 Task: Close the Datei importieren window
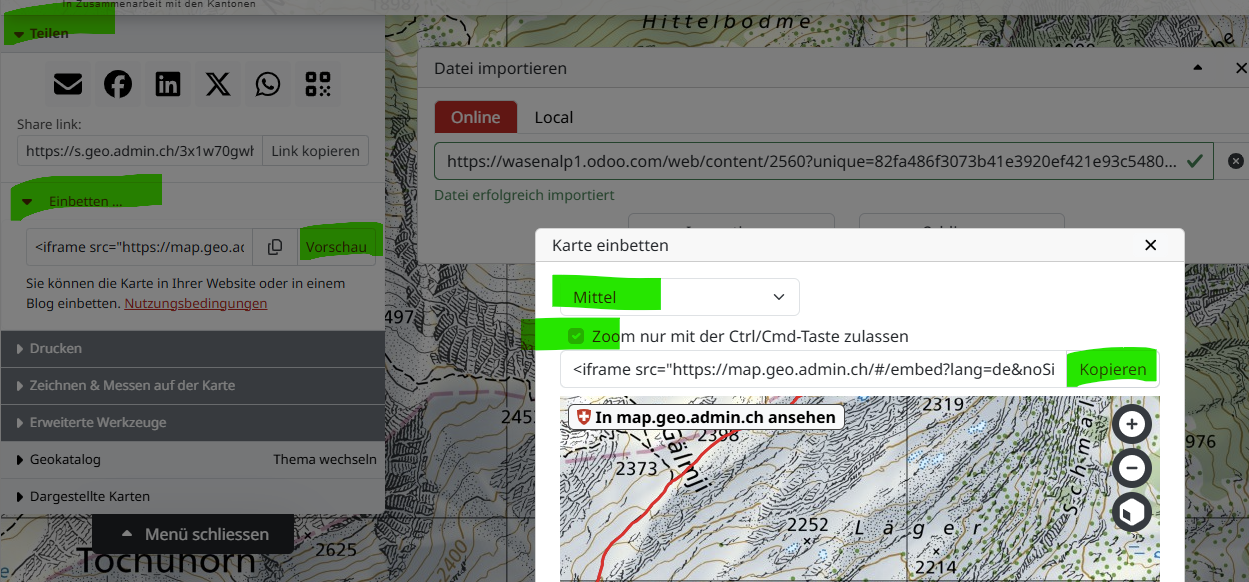1241,68
